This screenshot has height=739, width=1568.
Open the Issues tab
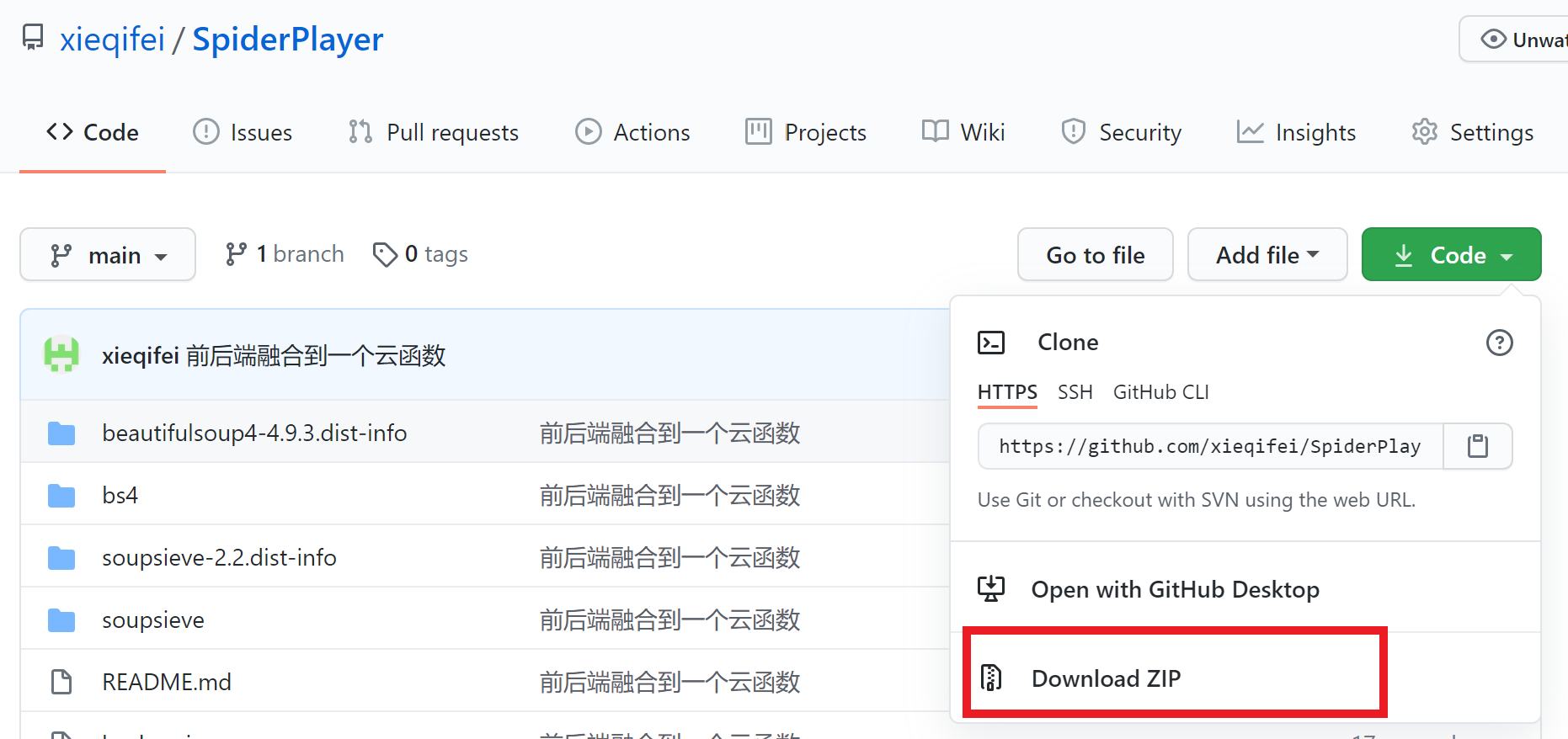243,132
